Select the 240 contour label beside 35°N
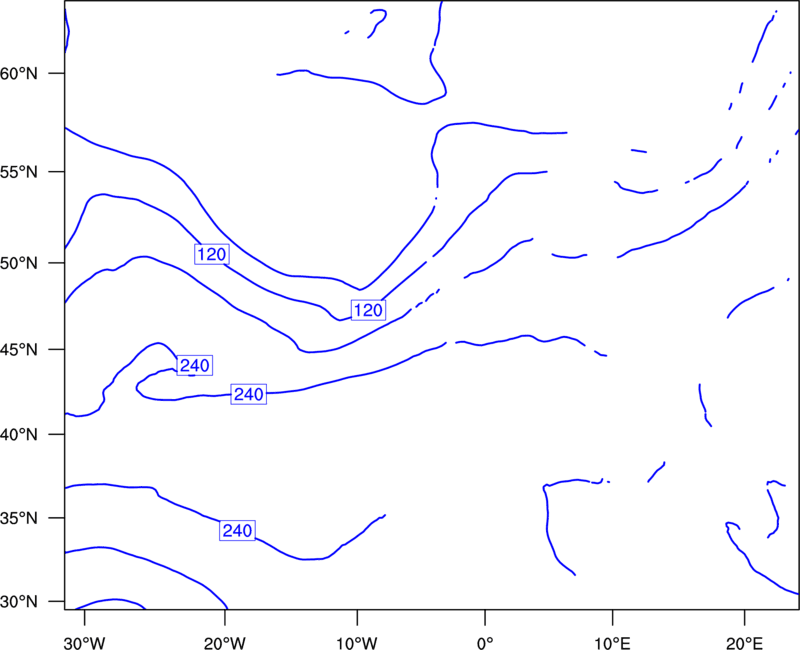The width and height of the screenshot is (800, 650). [x=237, y=531]
